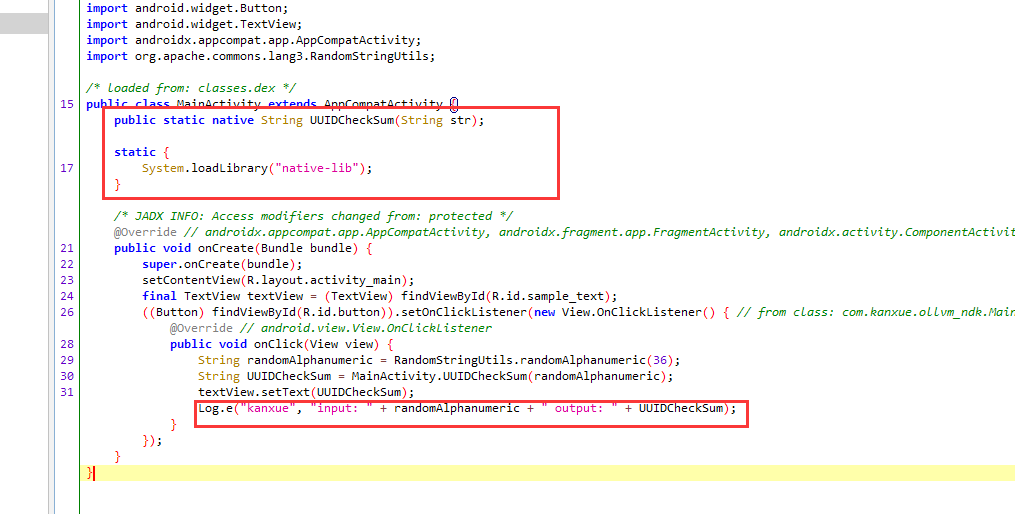The image size is (1015, 514).
Task: Click AppCompatActivity after the extends keyword
Action: click(383, 104)
